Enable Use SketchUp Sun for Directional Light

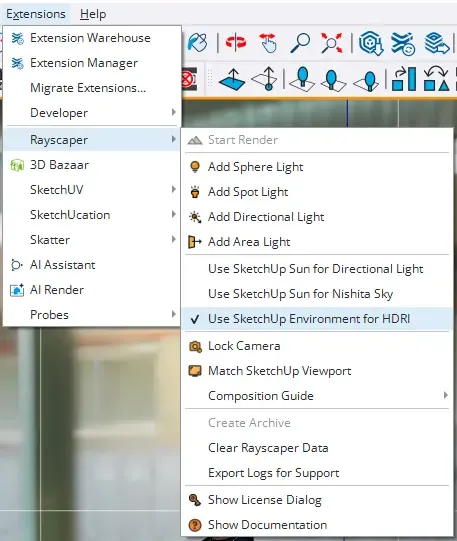click(x=317, y=269)
